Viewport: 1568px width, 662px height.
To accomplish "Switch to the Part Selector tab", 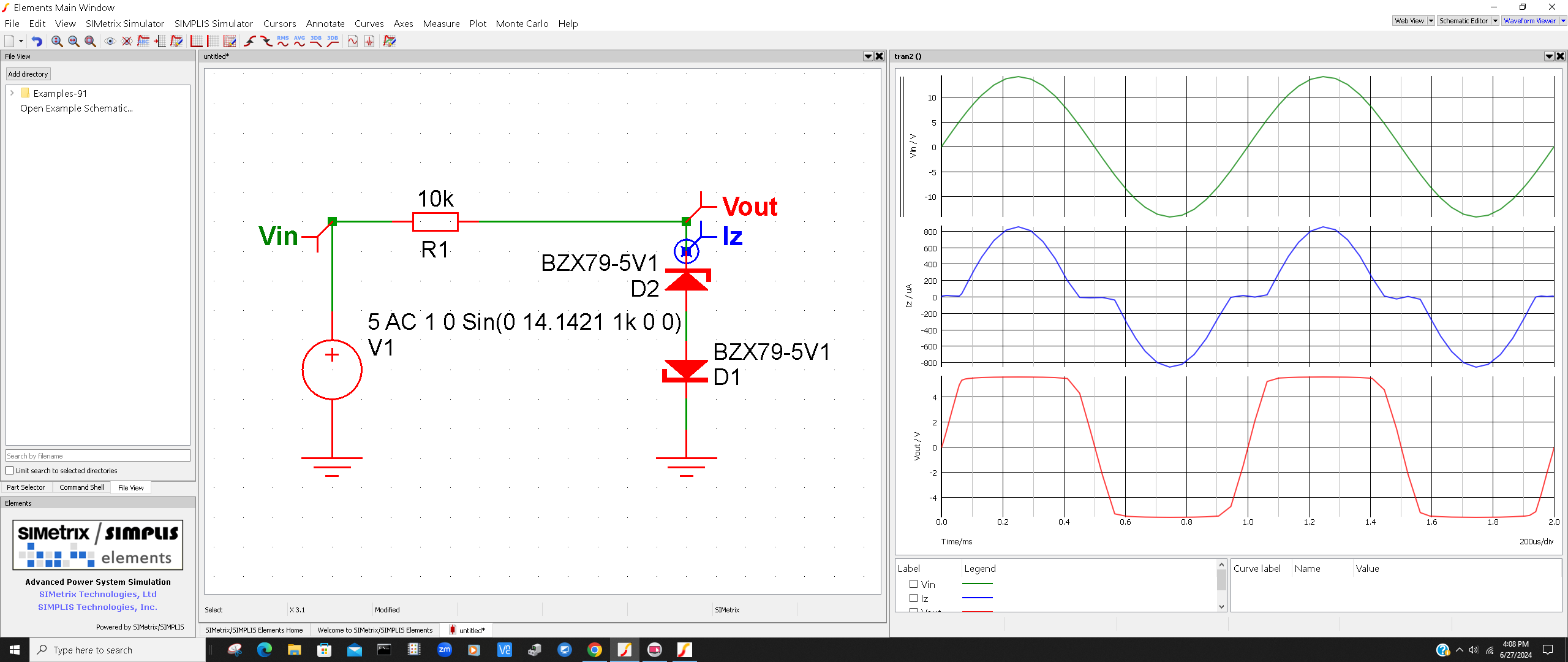I will click(x=26, y=487).
